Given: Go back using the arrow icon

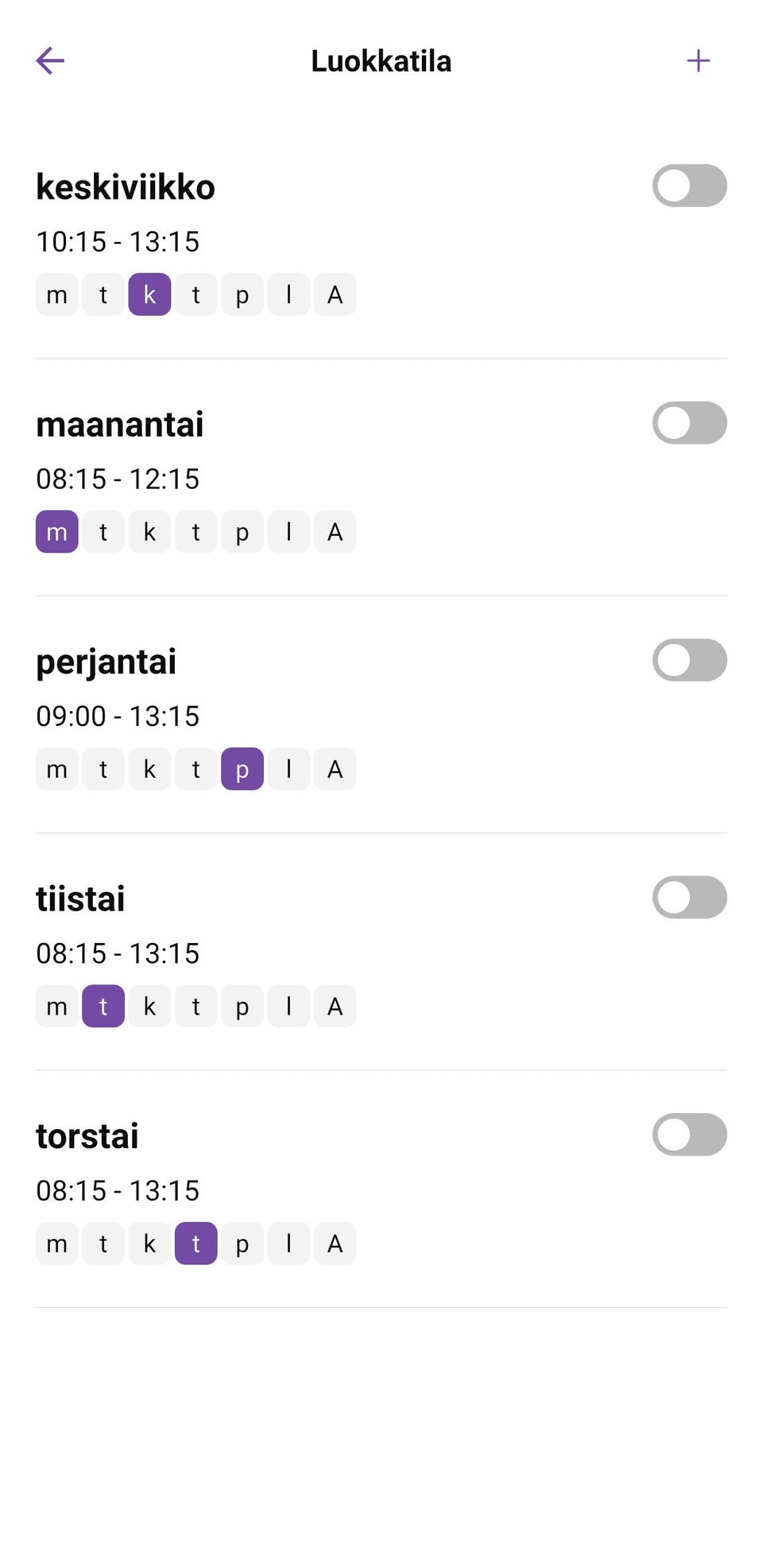Looking at the screenshot, I should 50,60.
